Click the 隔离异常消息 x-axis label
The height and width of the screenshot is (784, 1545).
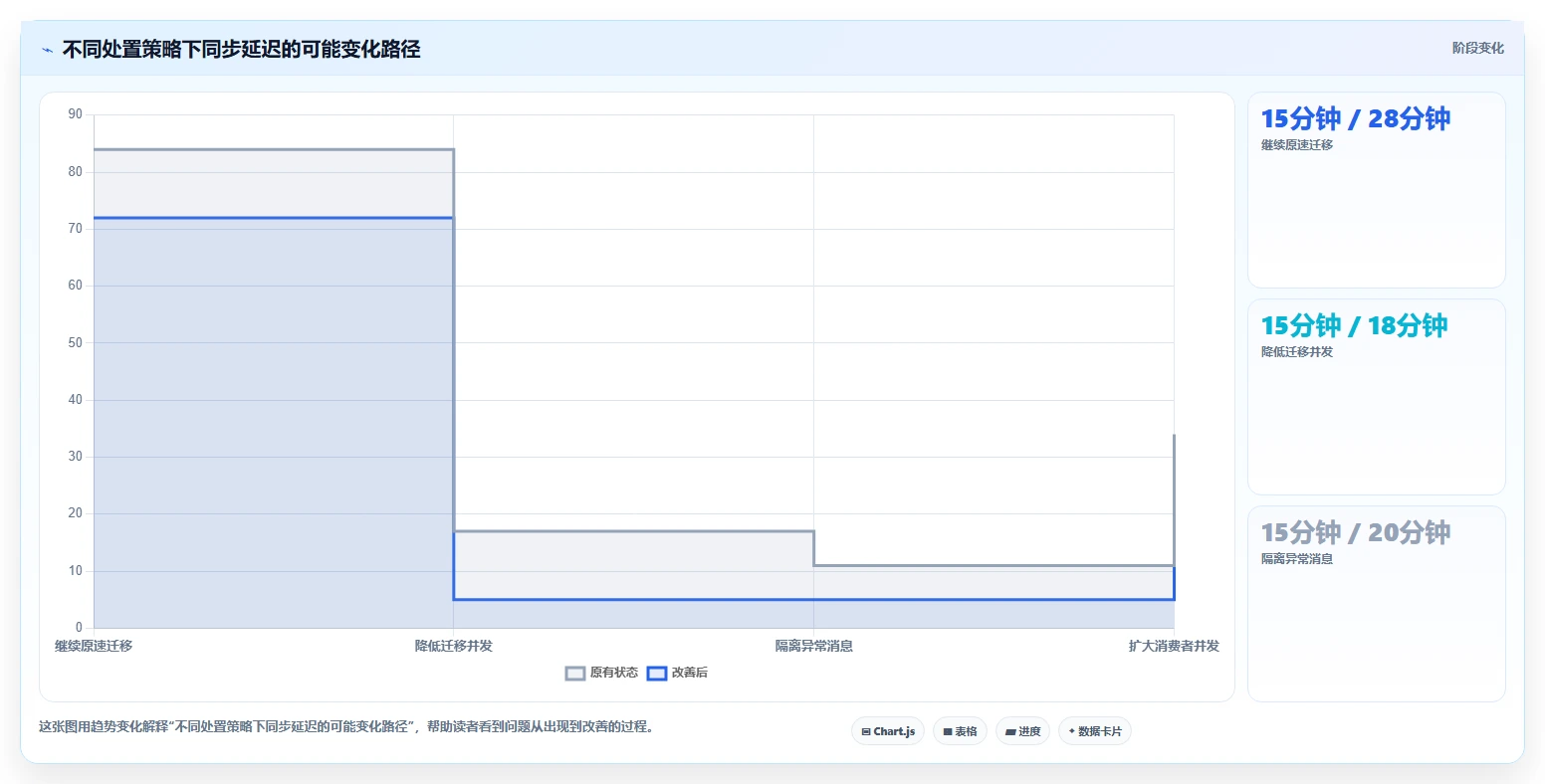(814, 646)
